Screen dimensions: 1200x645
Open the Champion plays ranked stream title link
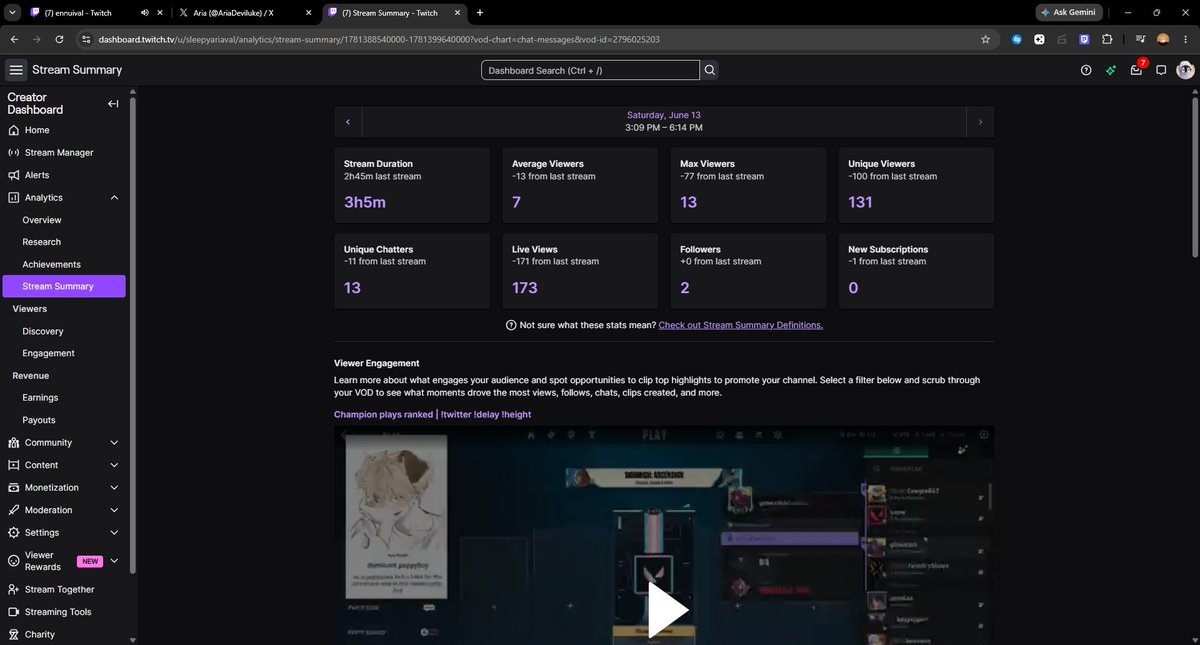[433, 414]
